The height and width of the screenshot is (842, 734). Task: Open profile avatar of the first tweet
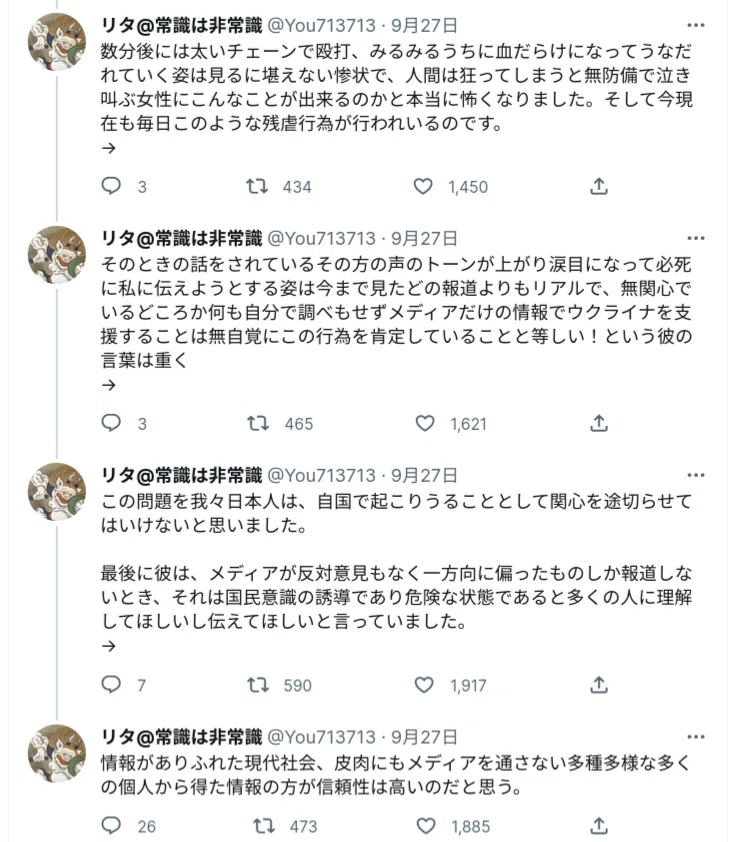(x=57, y=42)
